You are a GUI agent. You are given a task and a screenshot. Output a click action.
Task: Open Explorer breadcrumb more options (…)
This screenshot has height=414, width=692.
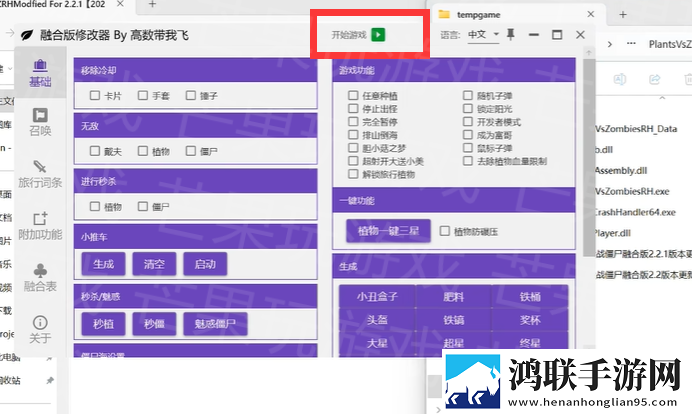(631, 44)
